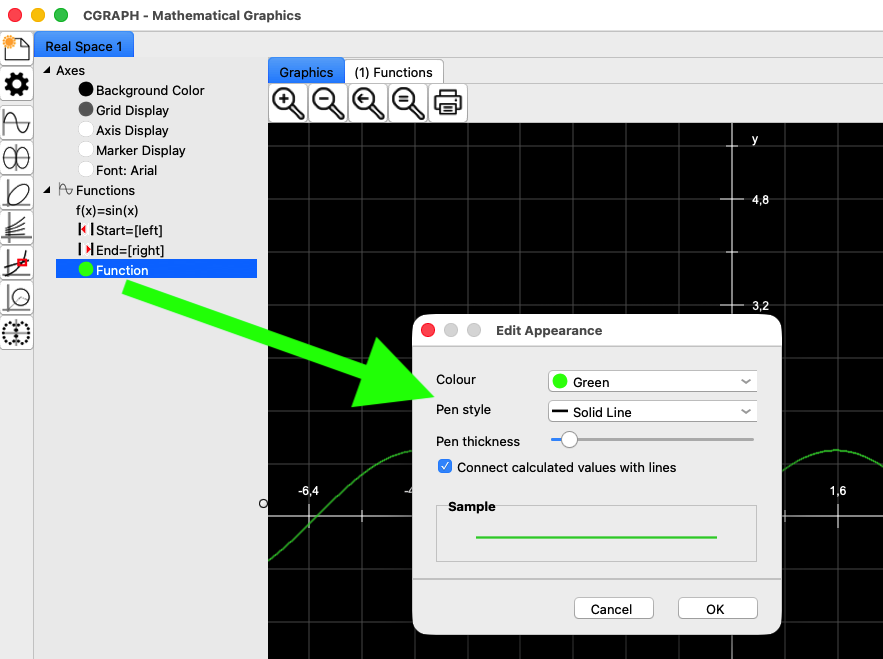Open settings via the gear icon
Viewport: 883px width, 659px height.
(17, 84)
